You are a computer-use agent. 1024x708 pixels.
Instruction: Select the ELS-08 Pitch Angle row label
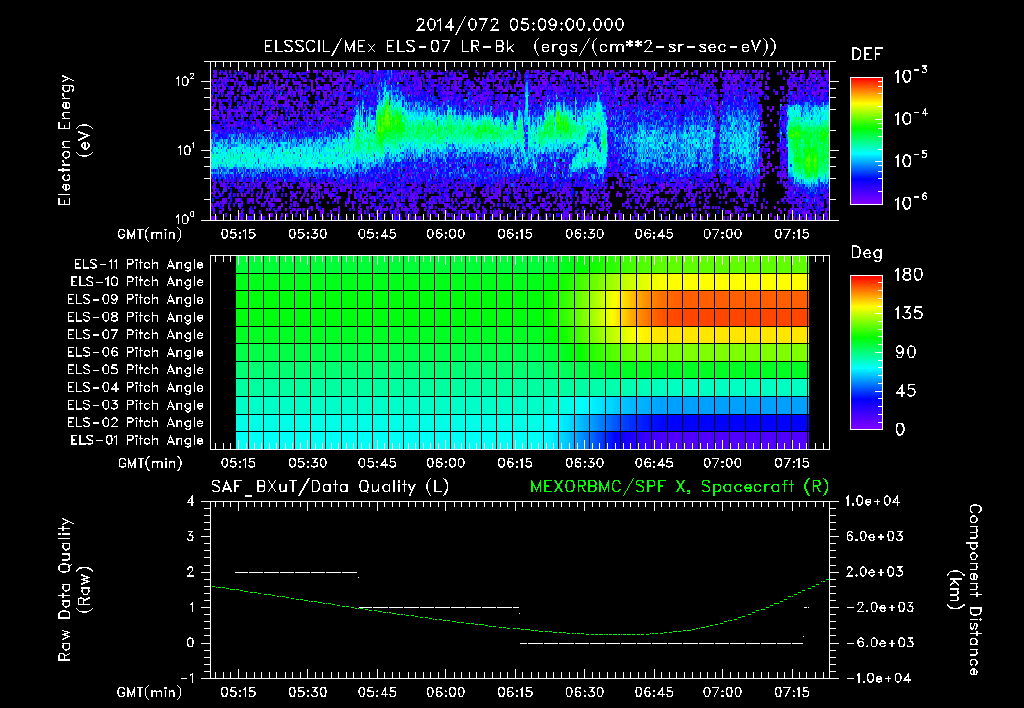click(x=136, y=317)
